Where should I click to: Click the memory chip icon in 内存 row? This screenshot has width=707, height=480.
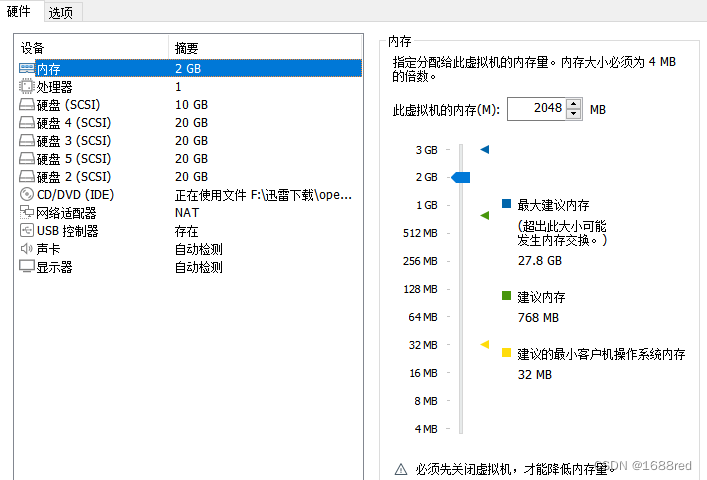(x=27, y=68)
